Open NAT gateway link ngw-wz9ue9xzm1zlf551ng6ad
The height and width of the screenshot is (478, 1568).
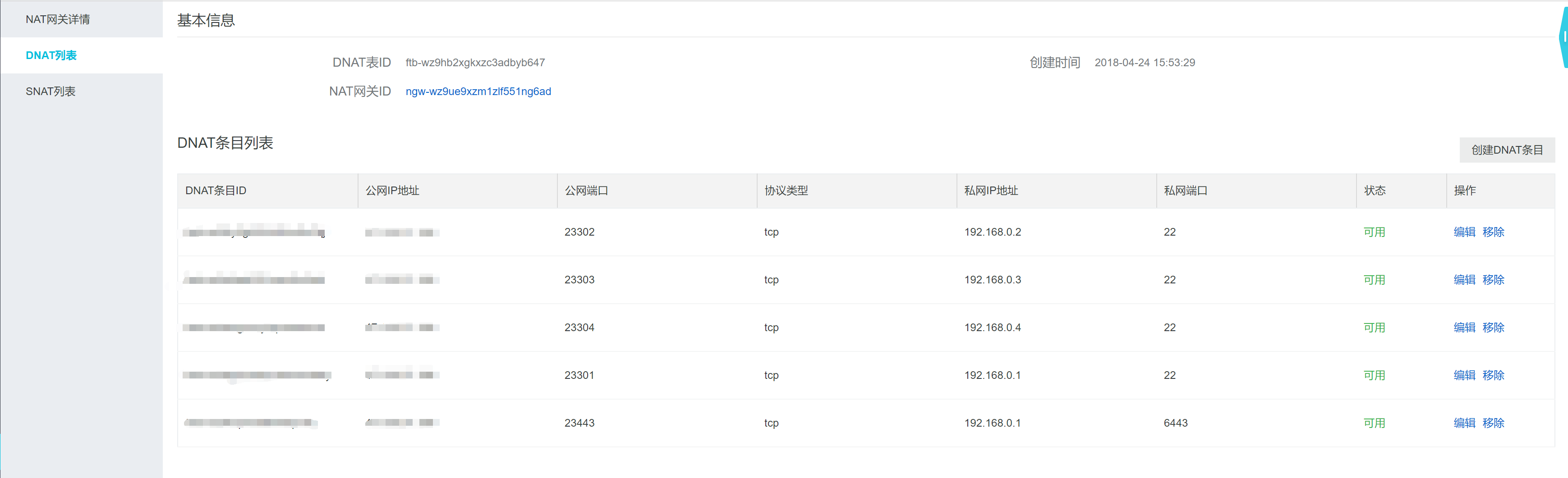coord(478,91)
